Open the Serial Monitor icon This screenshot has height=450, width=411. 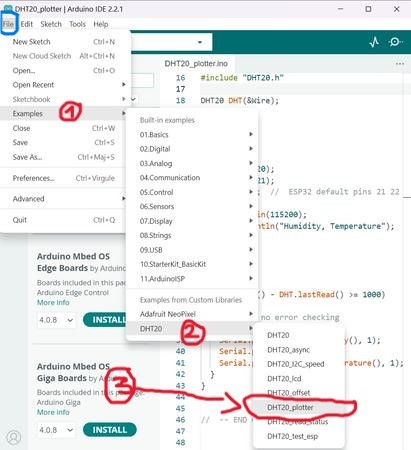click(x=395, y=42)
